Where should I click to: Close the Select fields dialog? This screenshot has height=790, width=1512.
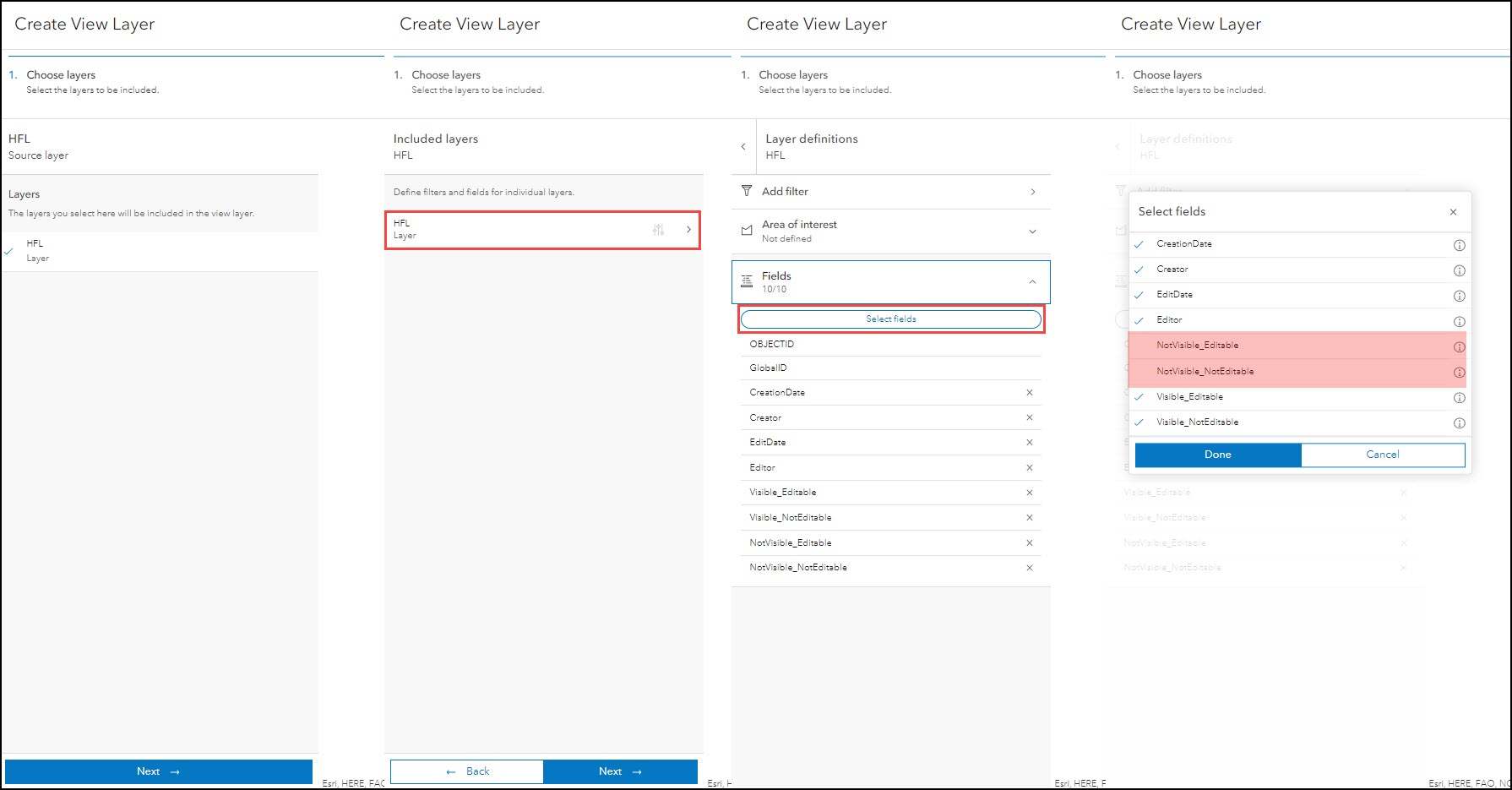coord(1453,212)
